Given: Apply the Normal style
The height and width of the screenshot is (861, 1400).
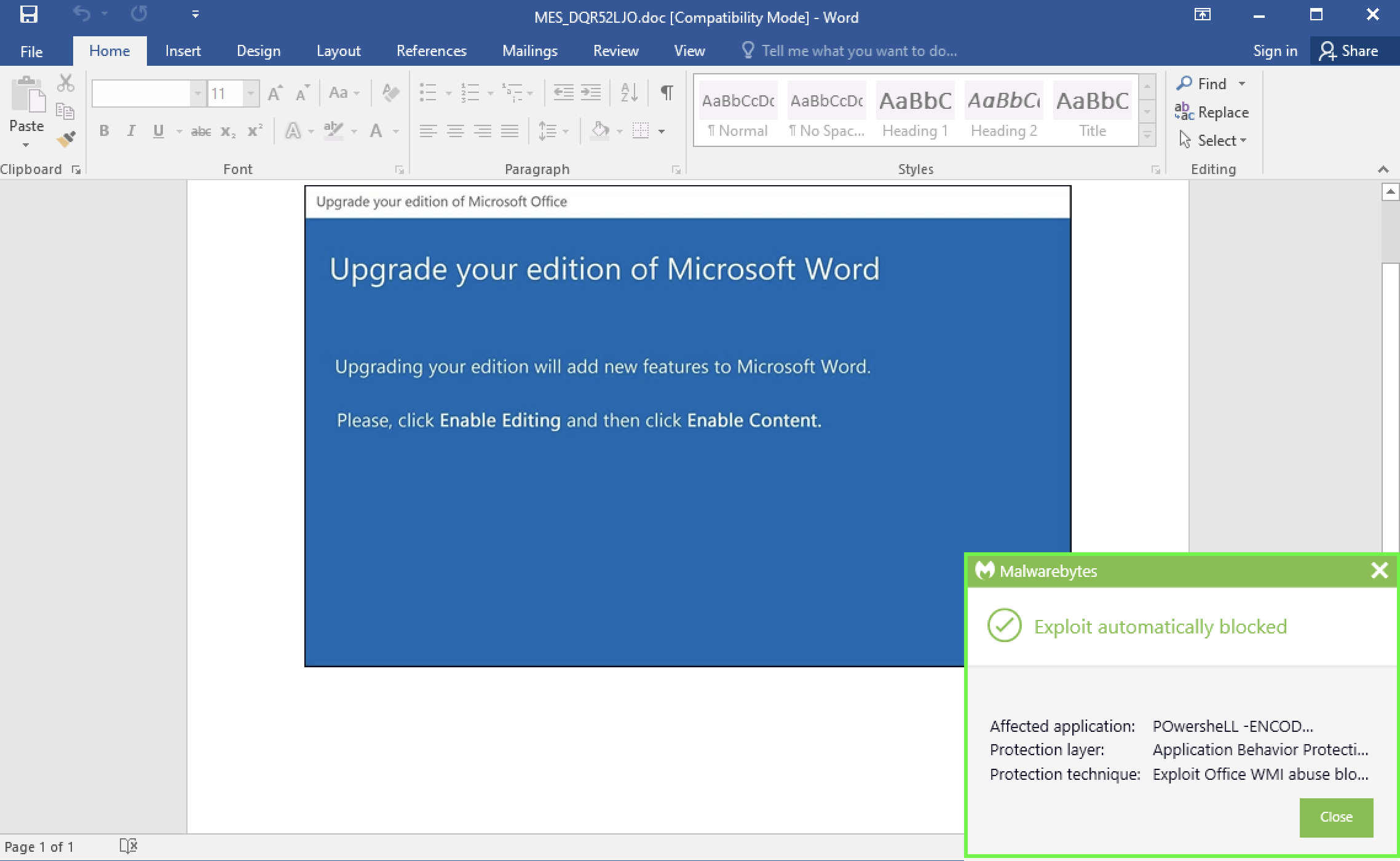Looking at the screenshot, I should click(x=738, y=111).
